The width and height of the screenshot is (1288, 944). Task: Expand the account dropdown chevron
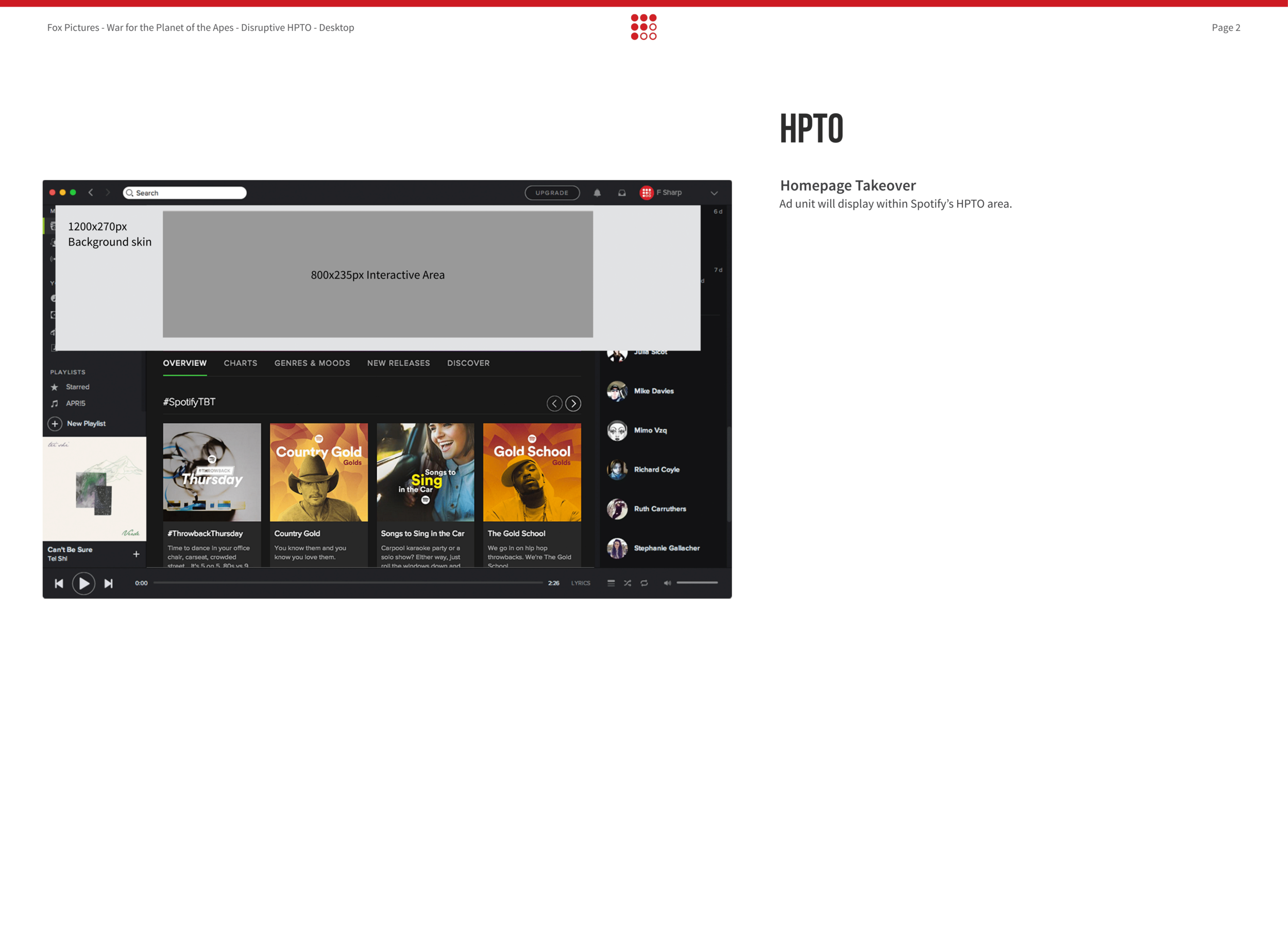pyautogui.click(x=714, y=193)
